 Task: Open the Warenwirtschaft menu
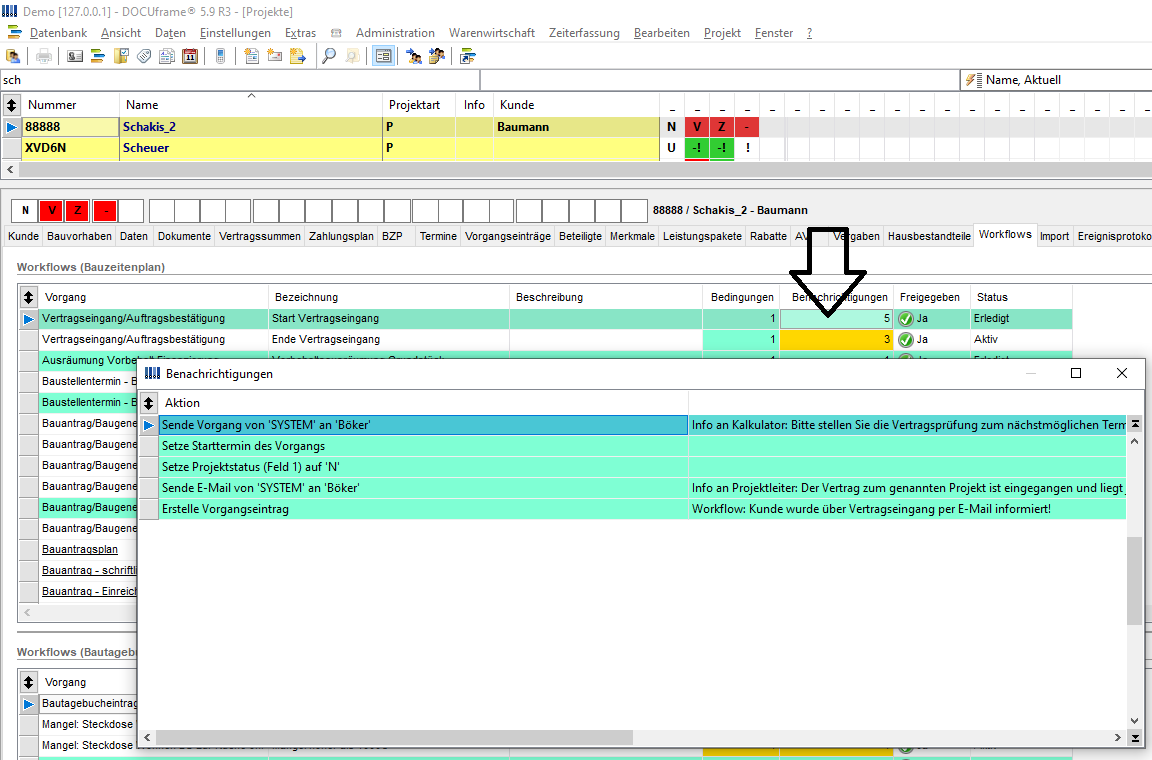492,33
